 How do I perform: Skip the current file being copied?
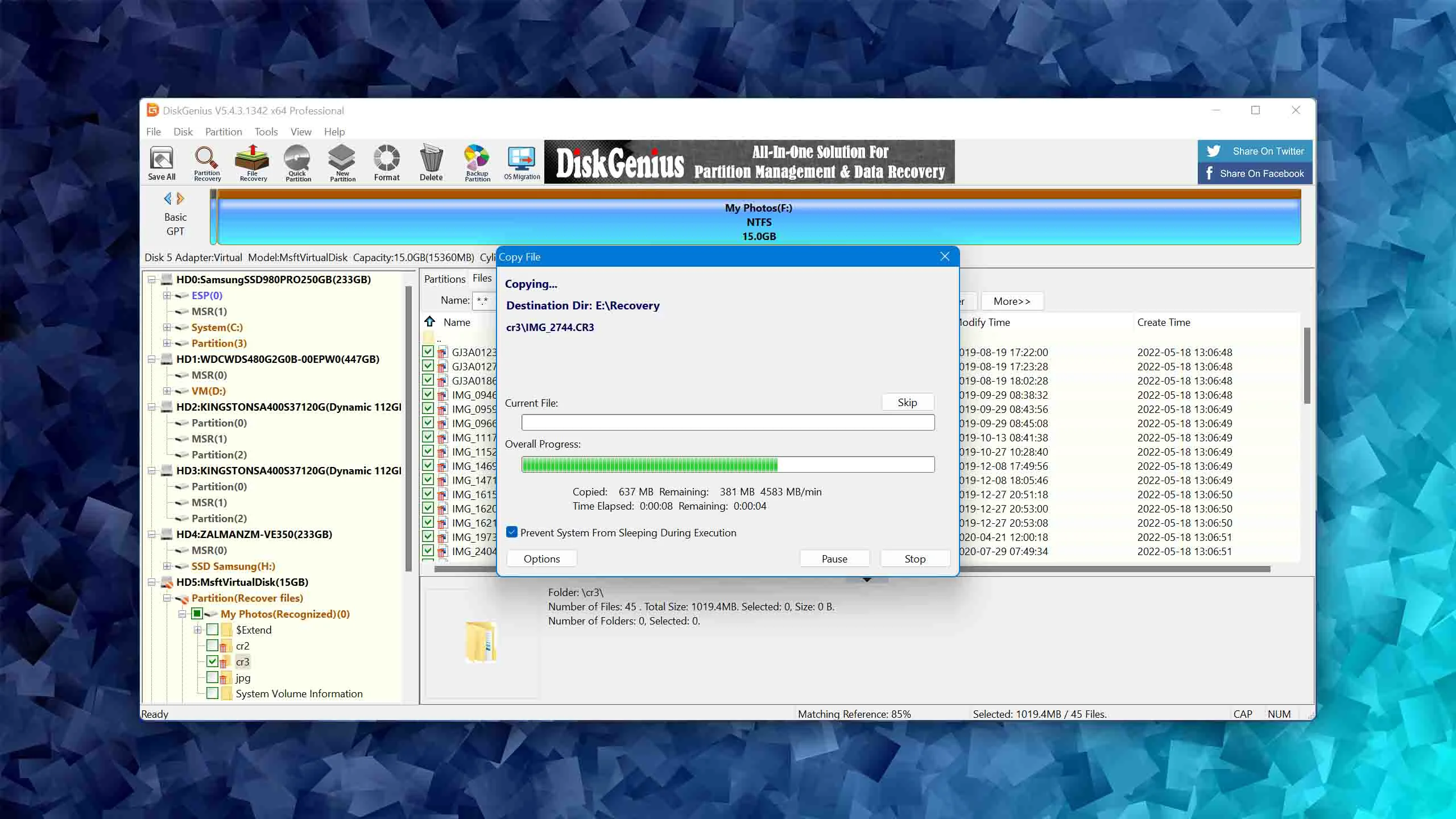tap(907, 403)
